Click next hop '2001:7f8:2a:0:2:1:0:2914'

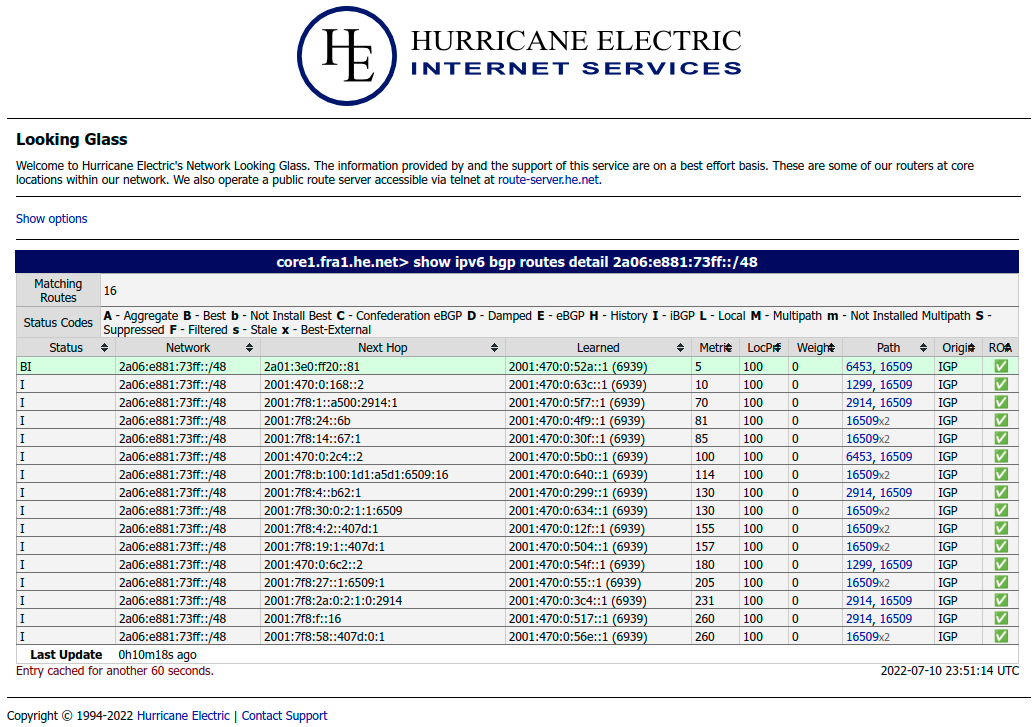tap(332, 601)
